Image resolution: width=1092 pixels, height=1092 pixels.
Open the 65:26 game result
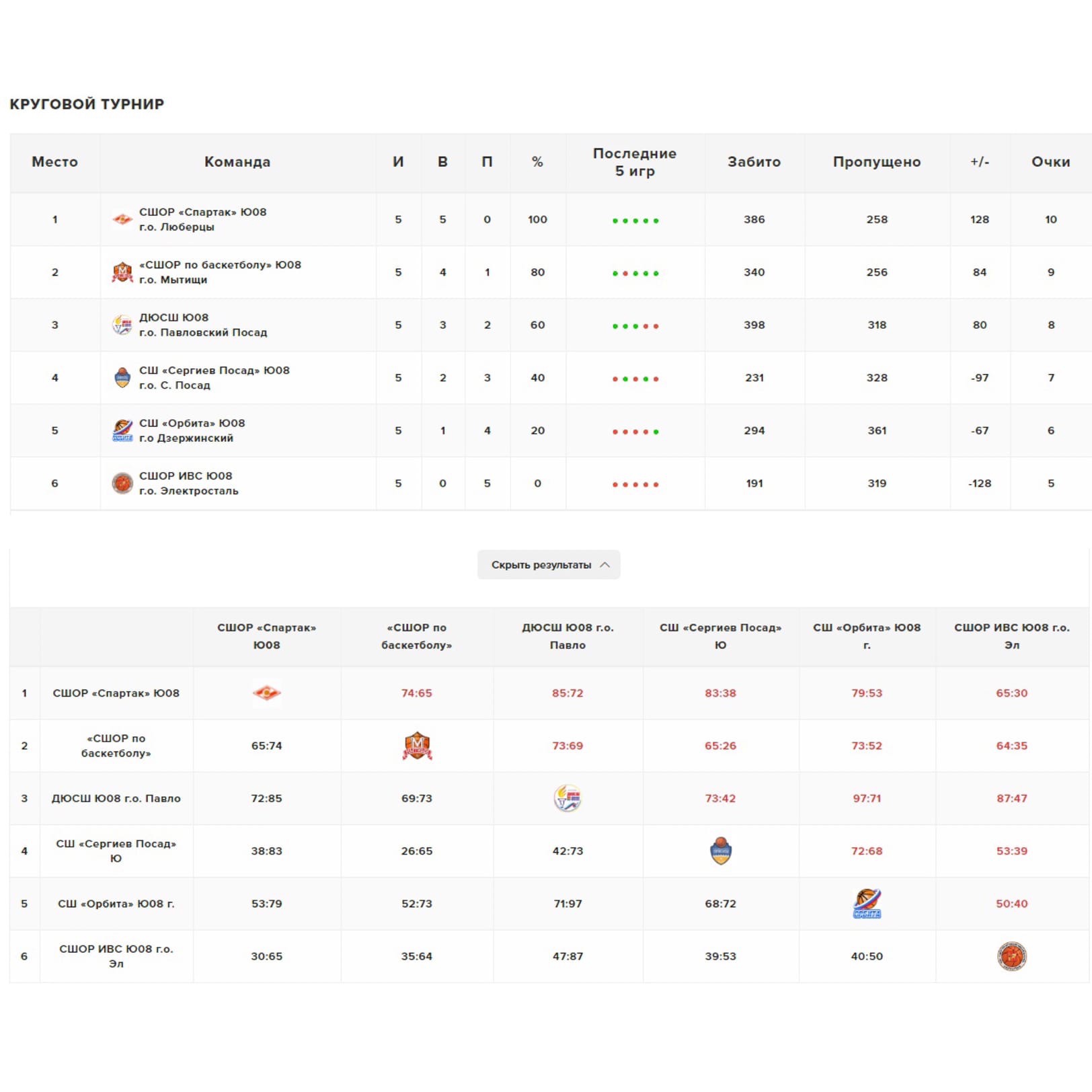(x=721, y=746)
